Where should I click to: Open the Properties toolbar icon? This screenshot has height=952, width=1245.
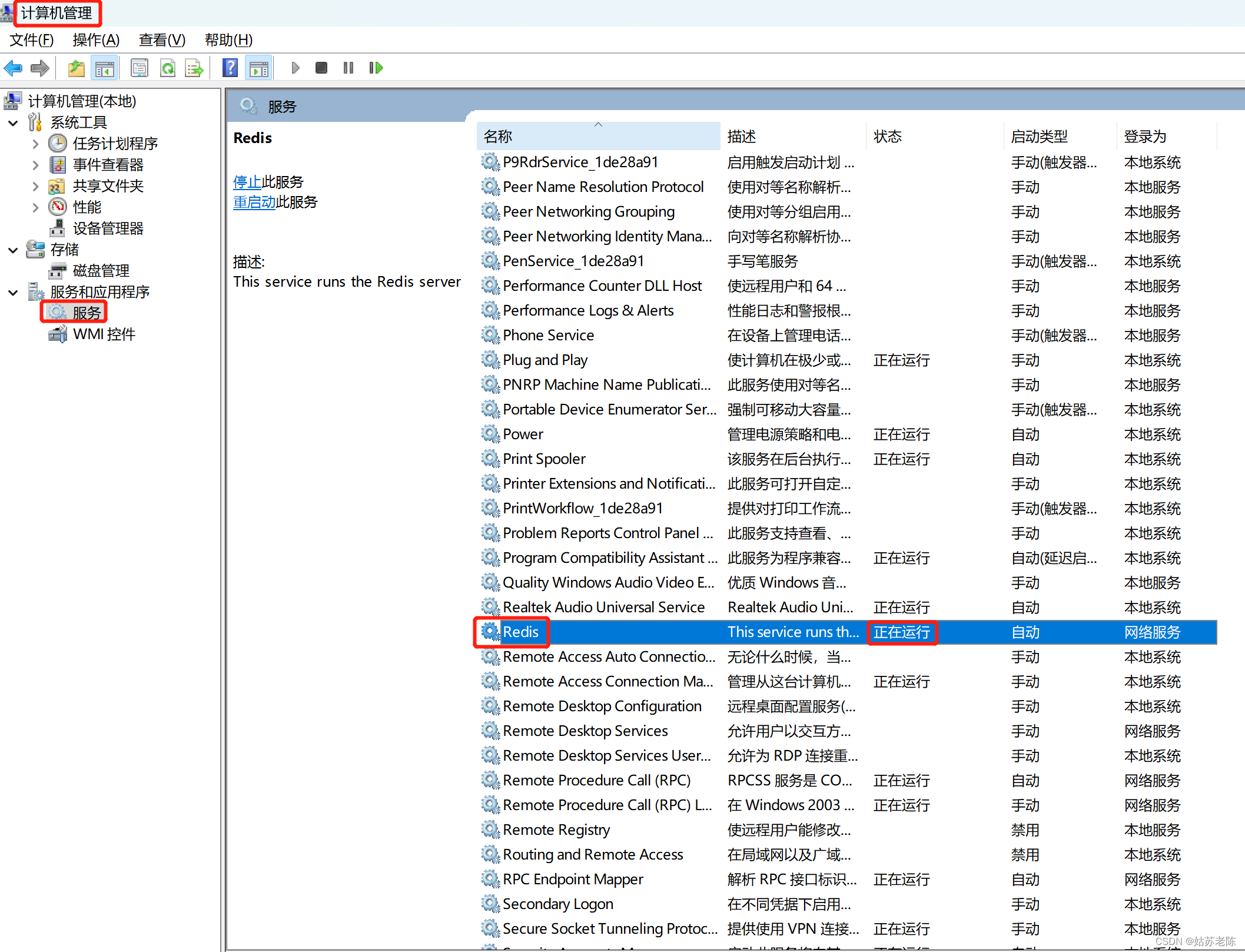click(140, 68)
